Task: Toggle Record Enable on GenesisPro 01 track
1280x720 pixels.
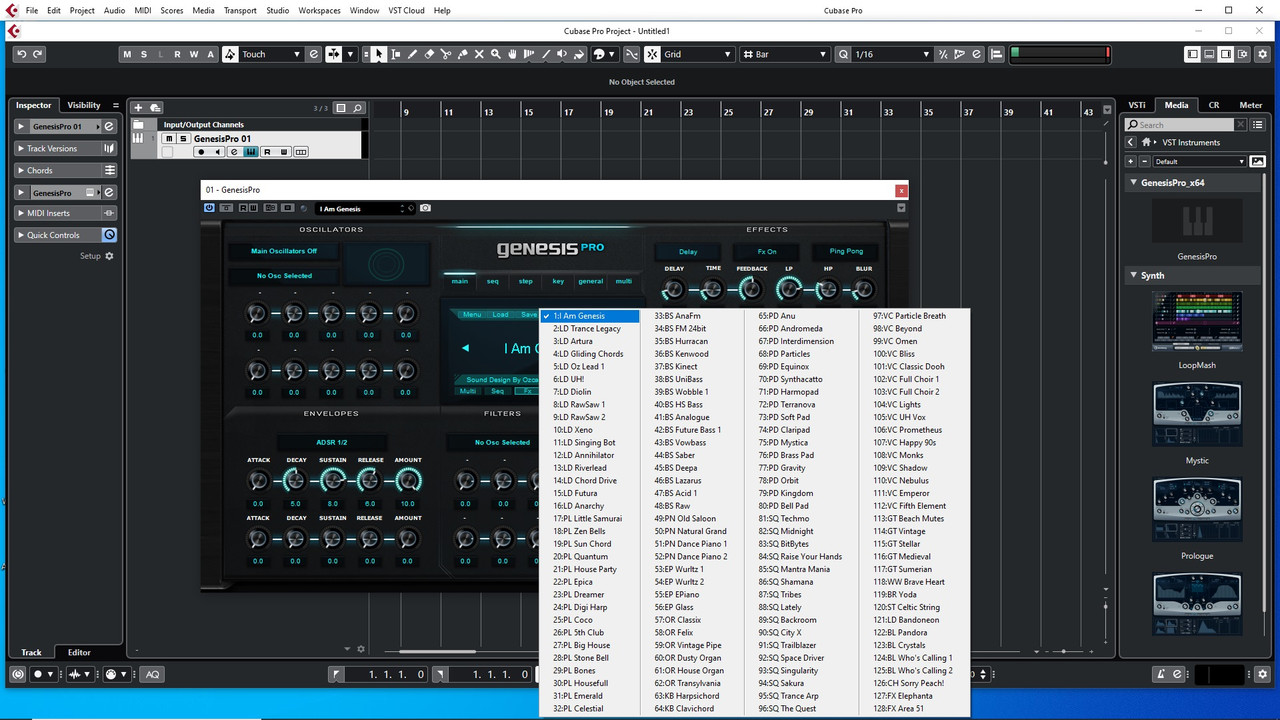Action: [201, 152]
